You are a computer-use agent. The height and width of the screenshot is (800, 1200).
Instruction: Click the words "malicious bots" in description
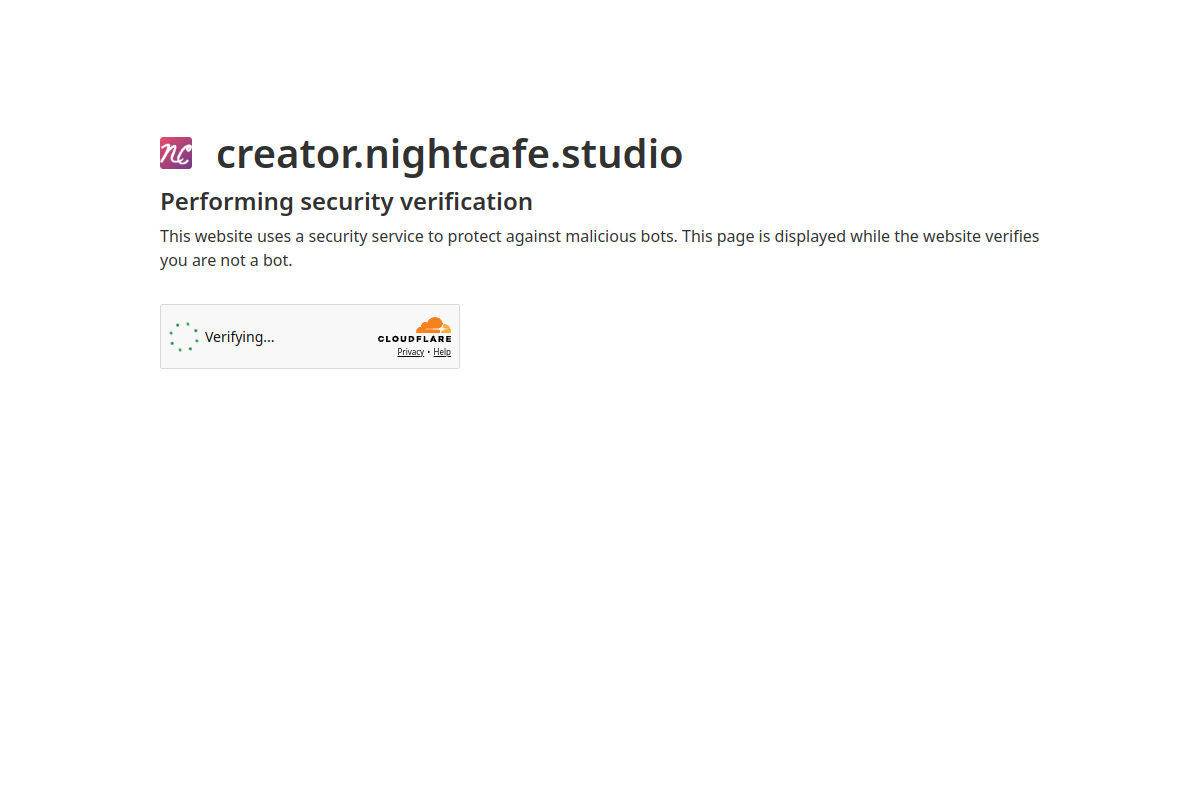[620, 236]
